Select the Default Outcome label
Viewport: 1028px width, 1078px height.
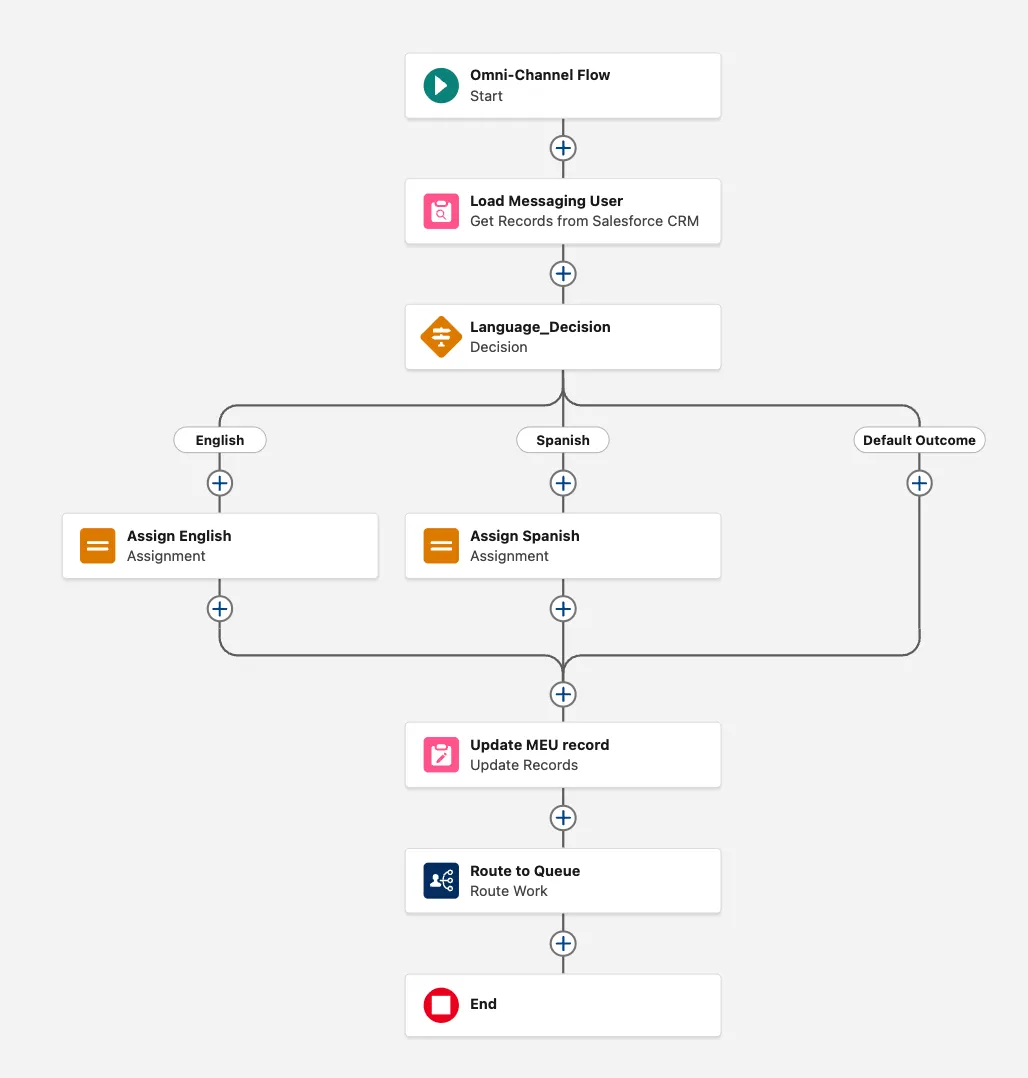919,440
